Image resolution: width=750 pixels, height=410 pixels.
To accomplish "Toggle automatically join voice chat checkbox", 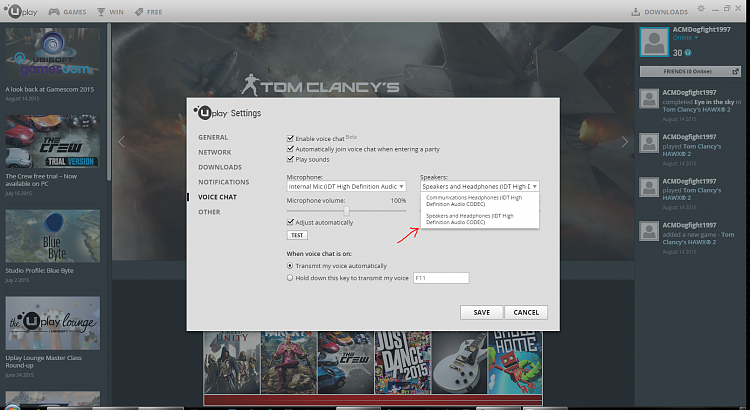I will [x=290, y=149].
